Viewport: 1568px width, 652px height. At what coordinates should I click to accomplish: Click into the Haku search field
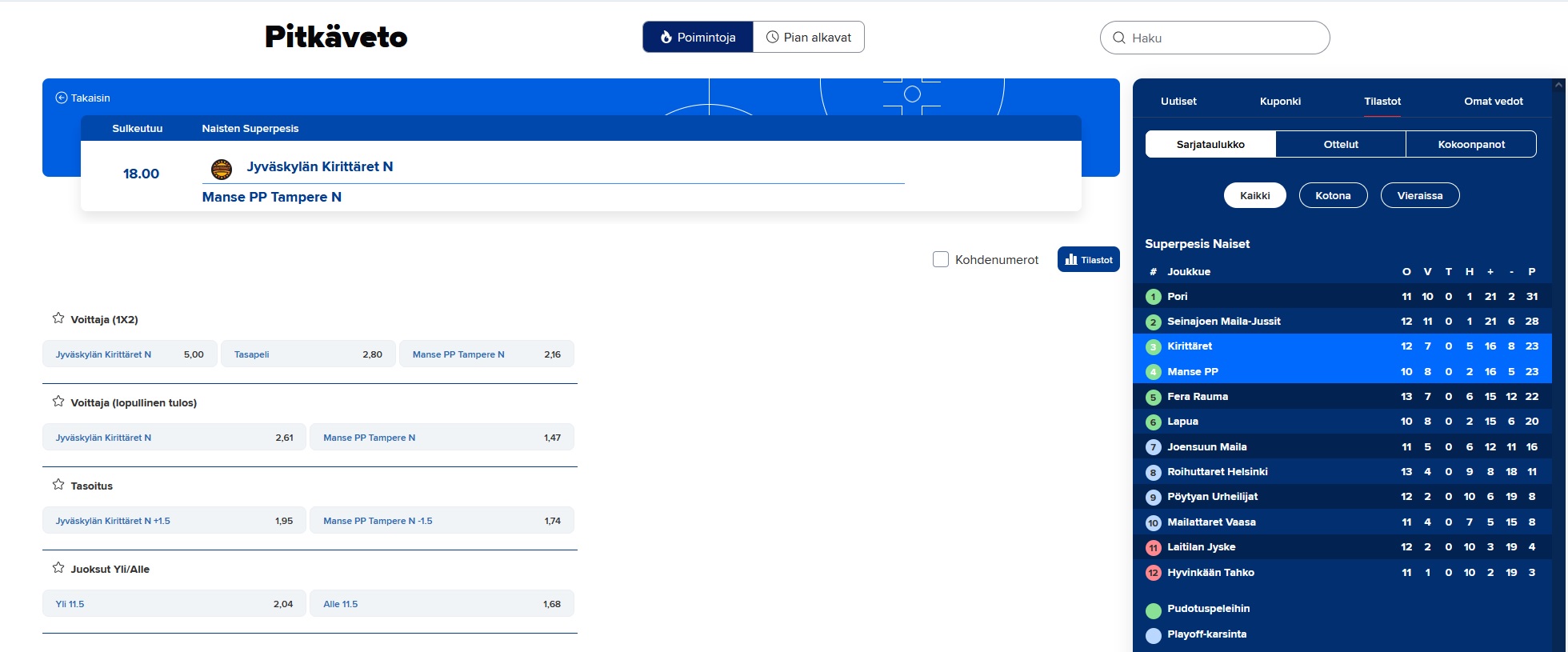pyautogui.click(x=1214, y=38)
